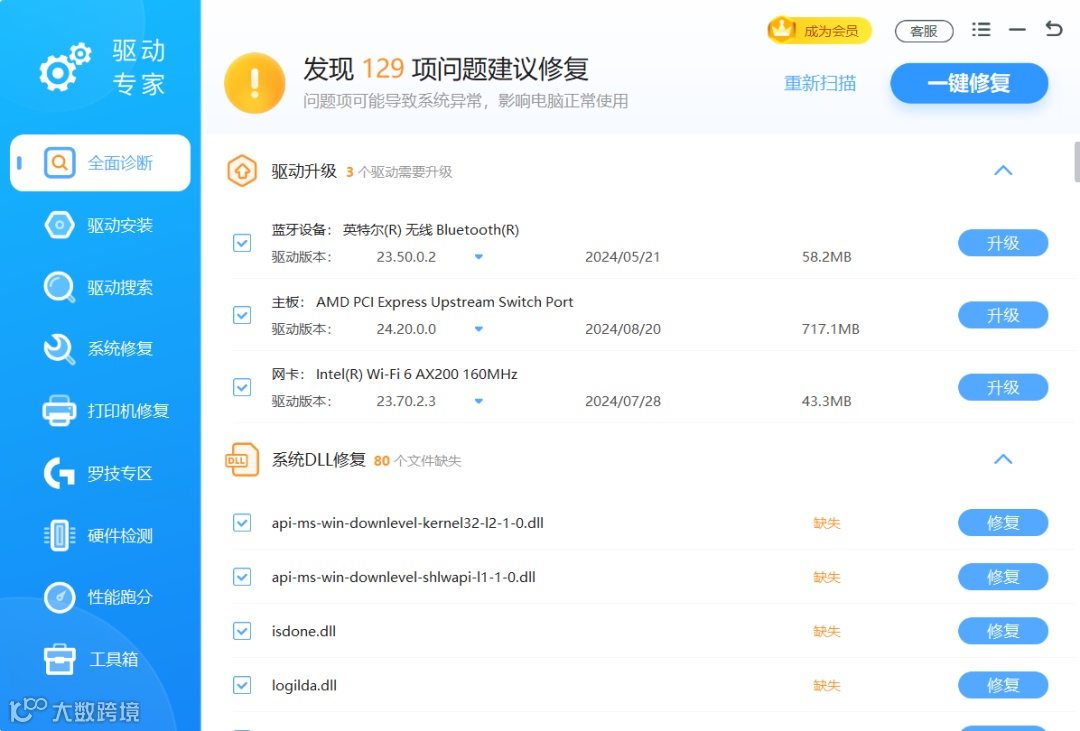Open 打印机修复 section
Screen dimensions: 1080x731
101,411
